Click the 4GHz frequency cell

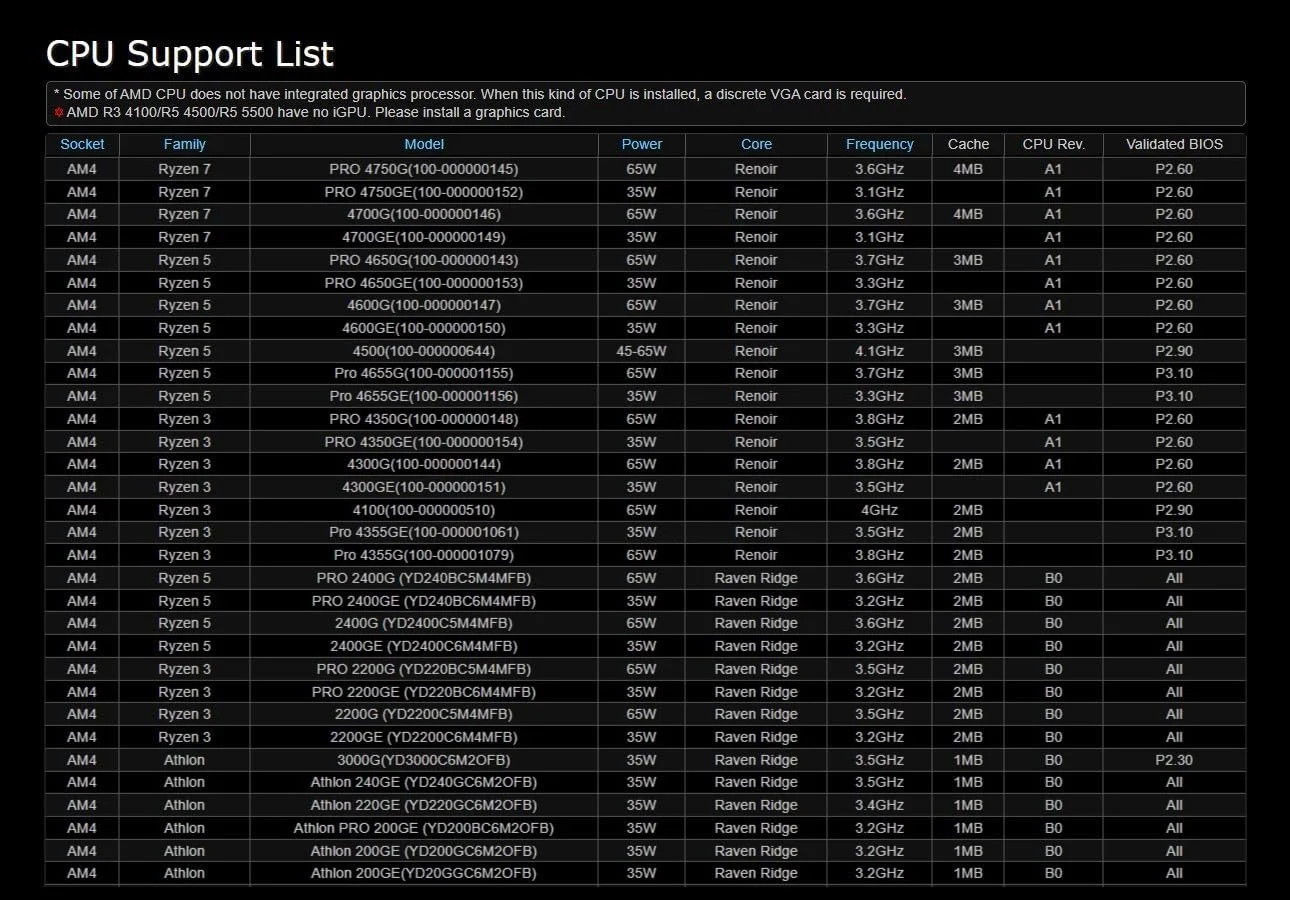(x=879, y=510)
